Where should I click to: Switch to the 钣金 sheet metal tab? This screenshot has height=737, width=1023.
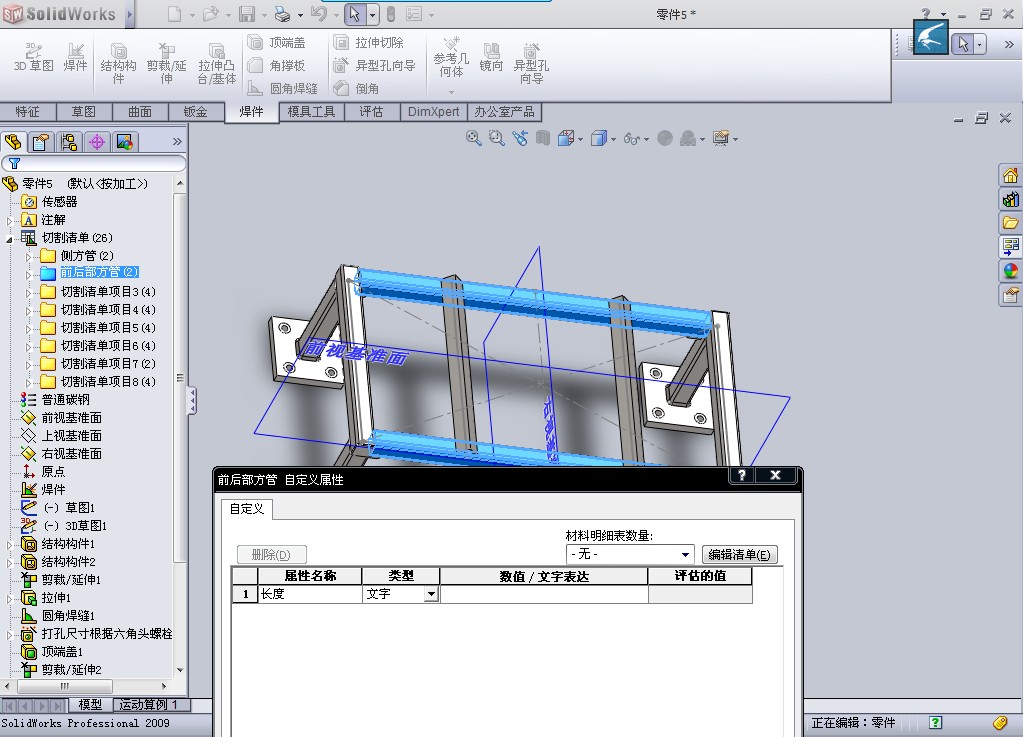pyautogui.click(x=196, y=112)
